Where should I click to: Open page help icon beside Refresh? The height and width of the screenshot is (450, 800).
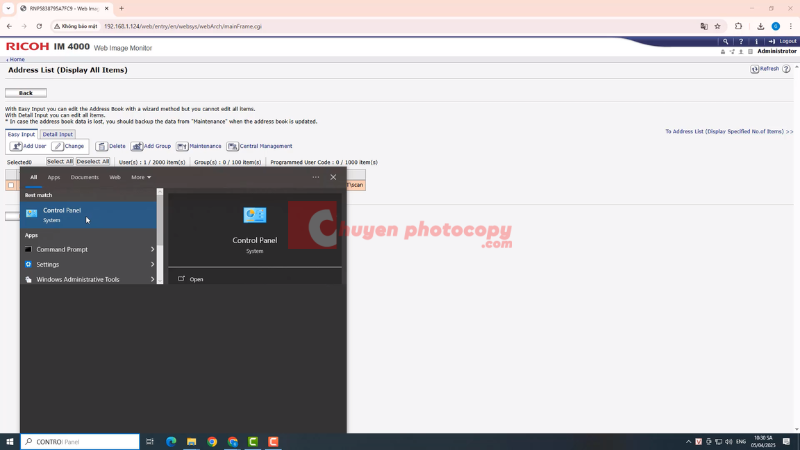[786, 69]
